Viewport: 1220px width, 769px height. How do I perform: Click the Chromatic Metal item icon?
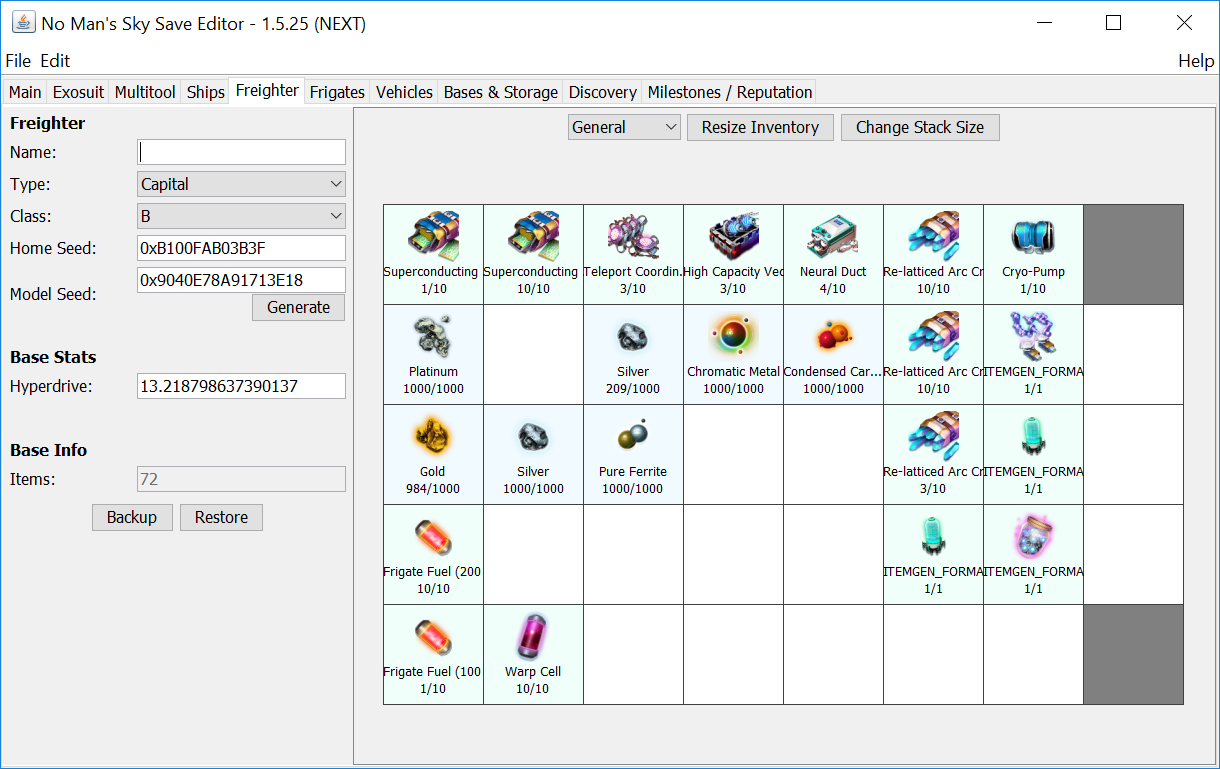[x=733, y=336]
